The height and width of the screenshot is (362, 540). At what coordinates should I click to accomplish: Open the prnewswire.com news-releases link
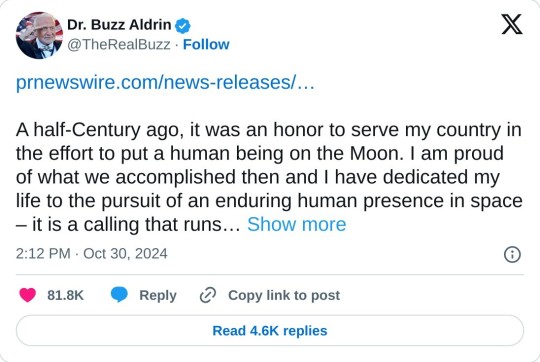point(165,83)
